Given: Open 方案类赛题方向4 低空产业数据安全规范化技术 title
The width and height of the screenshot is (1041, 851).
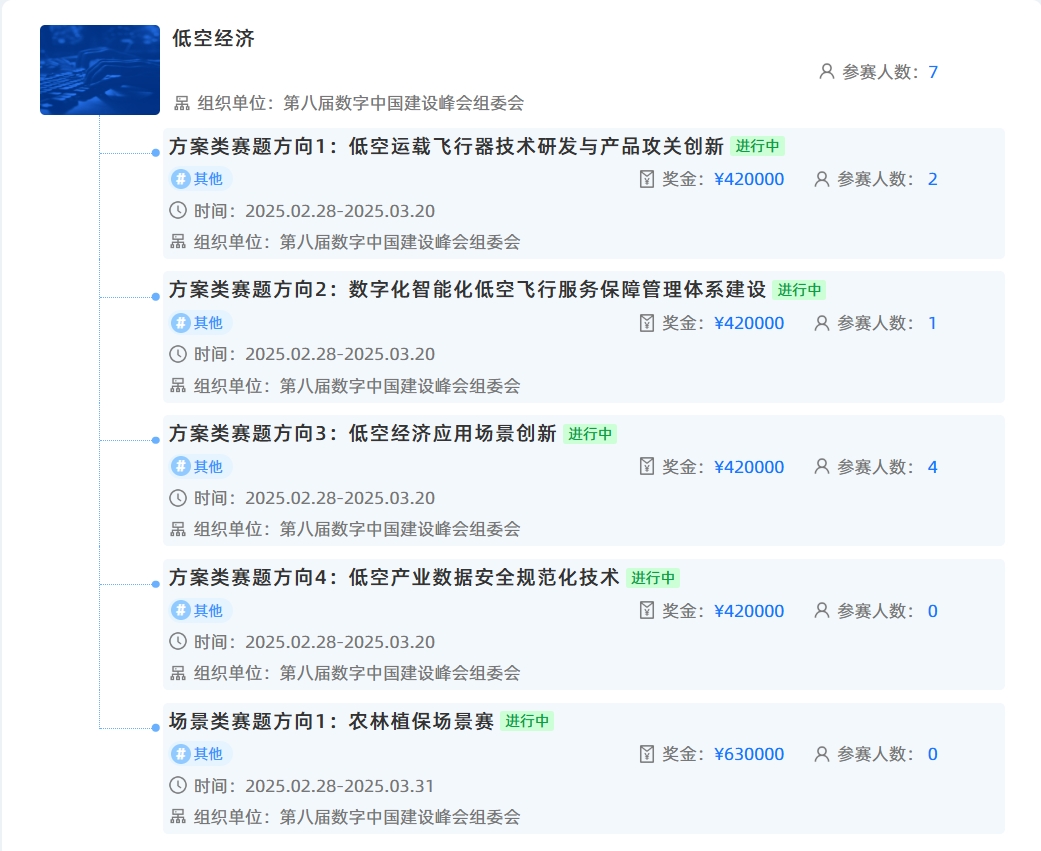Looking at the screenshot, I should (394, 578).
